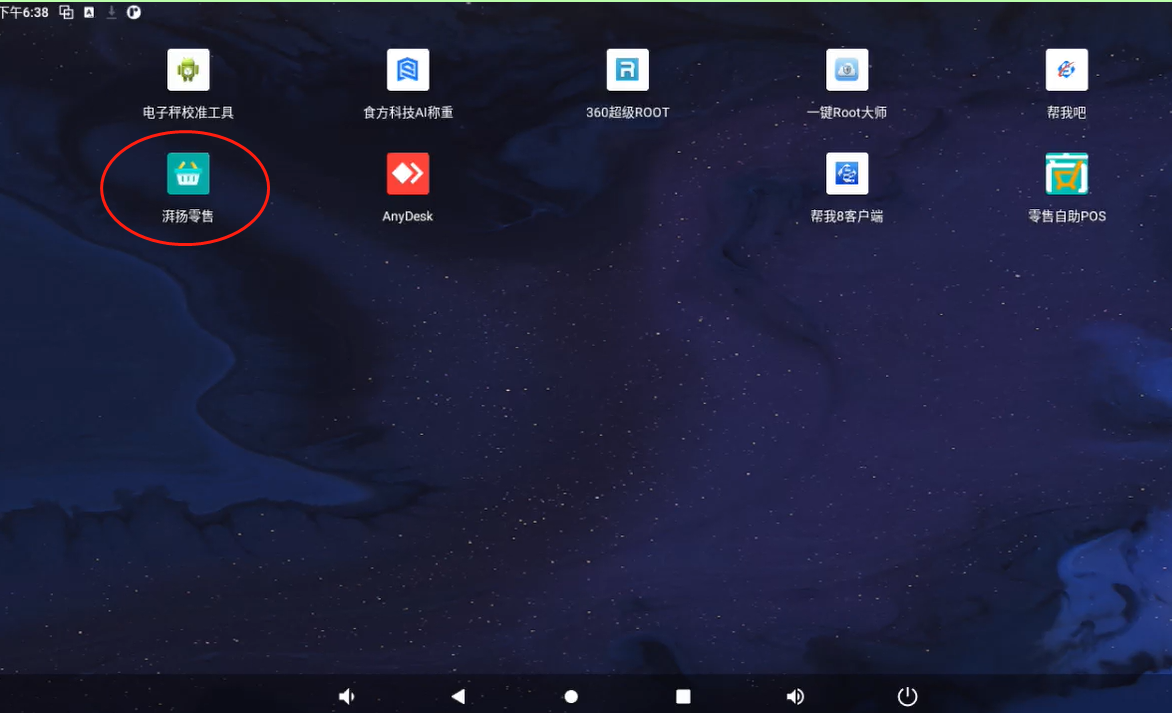
Task: Tap the Home circle navigation button
Action: pos(571,697)
